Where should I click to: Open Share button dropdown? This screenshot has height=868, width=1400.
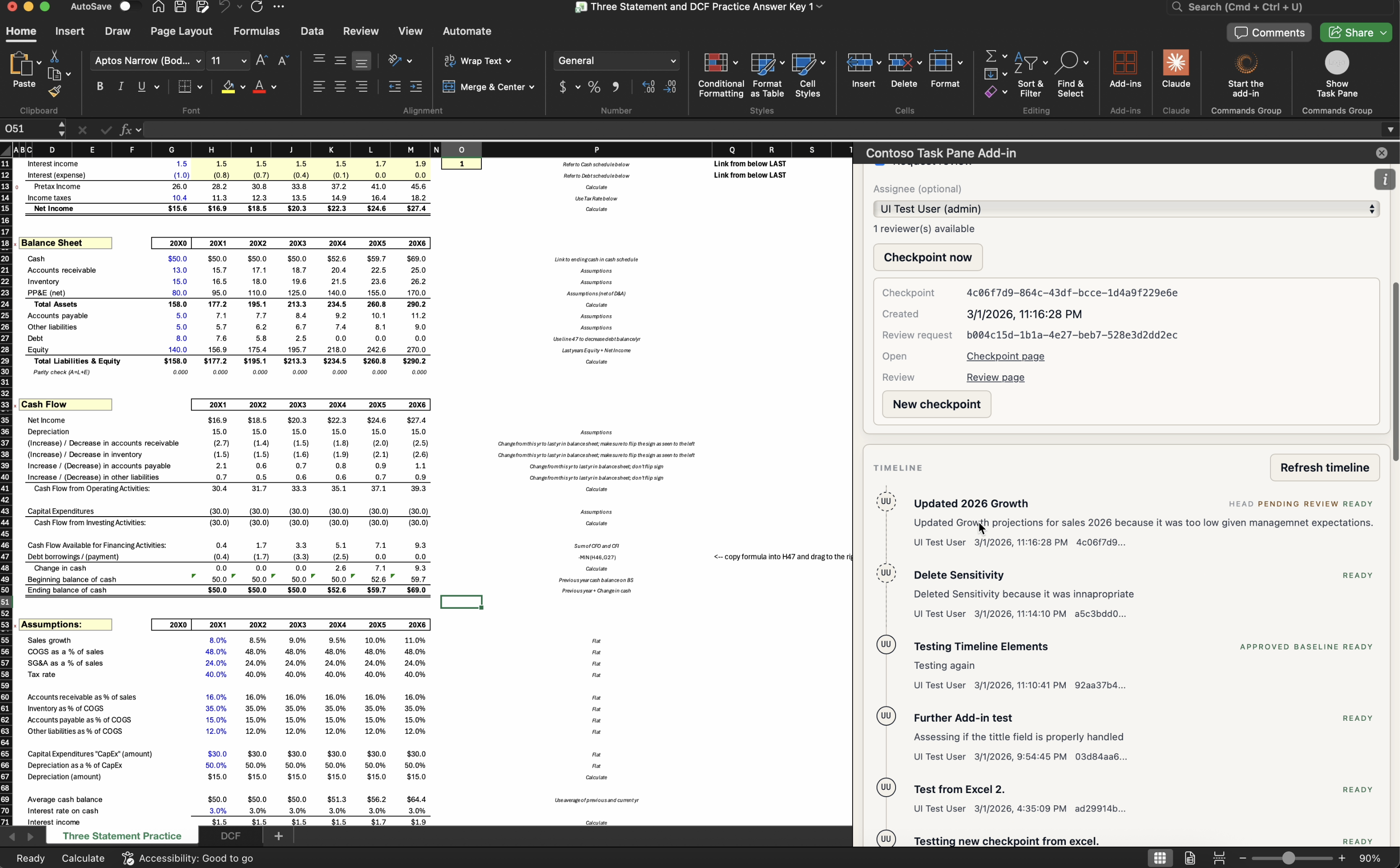[x=1384, y=33]
